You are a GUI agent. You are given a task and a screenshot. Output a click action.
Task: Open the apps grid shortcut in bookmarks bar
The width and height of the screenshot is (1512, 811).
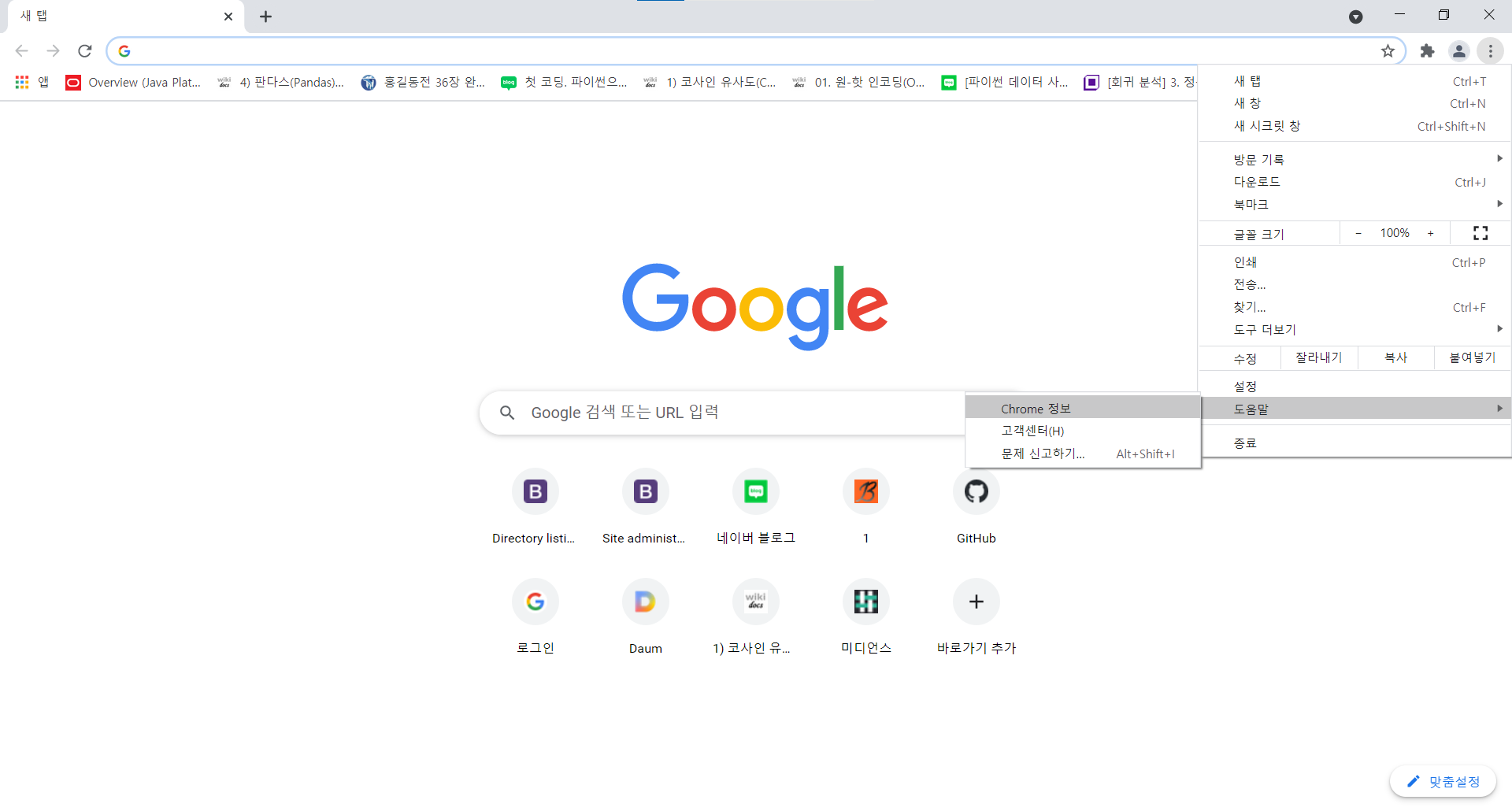coord(31,82)
